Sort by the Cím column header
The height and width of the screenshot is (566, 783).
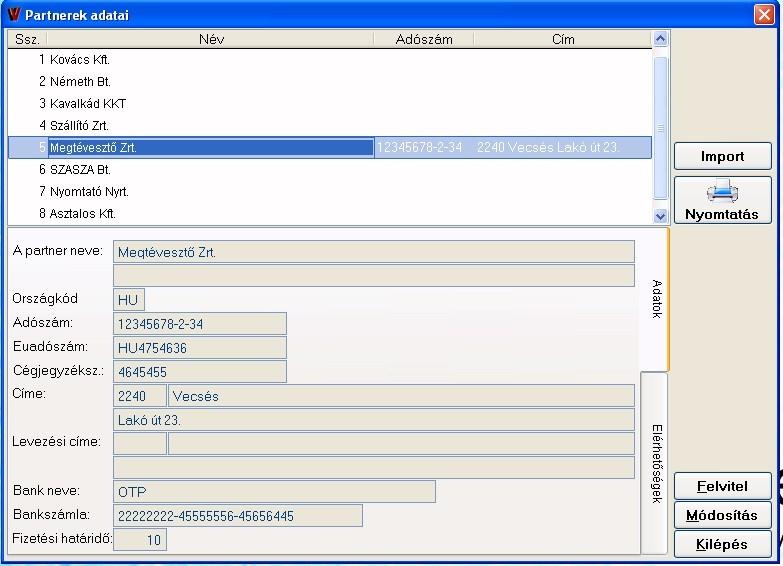pos(563,39)
